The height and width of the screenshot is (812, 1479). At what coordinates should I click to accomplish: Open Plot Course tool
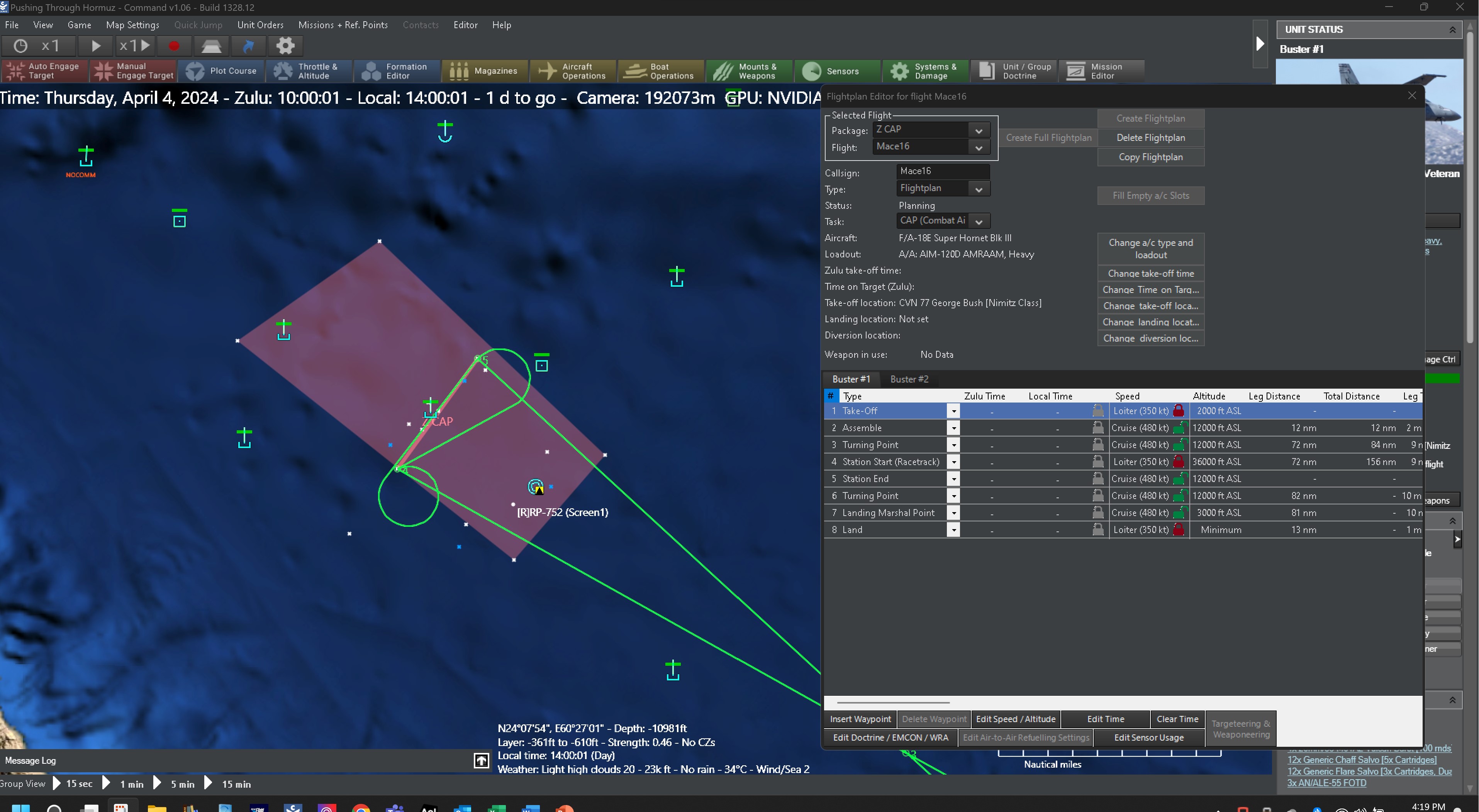[221, 71]
